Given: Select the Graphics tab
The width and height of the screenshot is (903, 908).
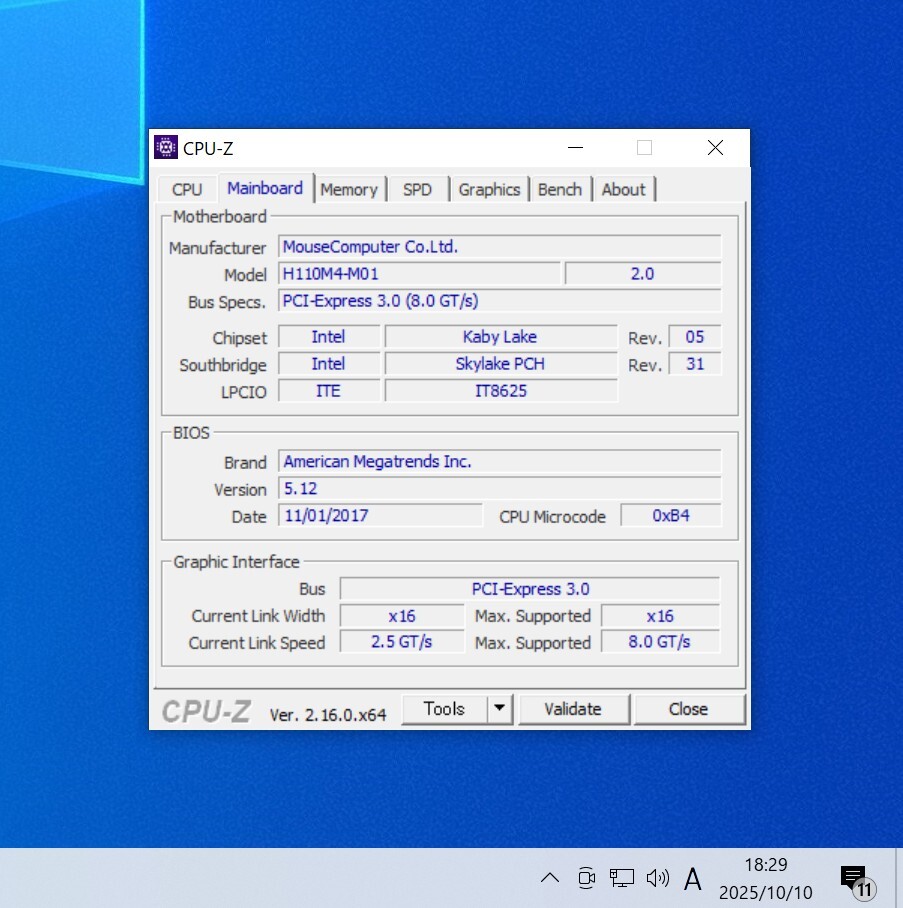Looking at the screenshot, I should [489, 189].
